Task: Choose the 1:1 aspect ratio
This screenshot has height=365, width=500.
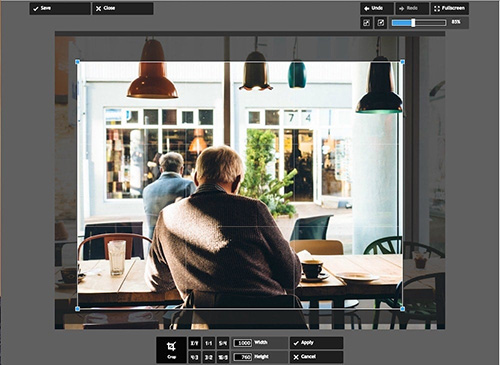Action: (x=209, y=343)
